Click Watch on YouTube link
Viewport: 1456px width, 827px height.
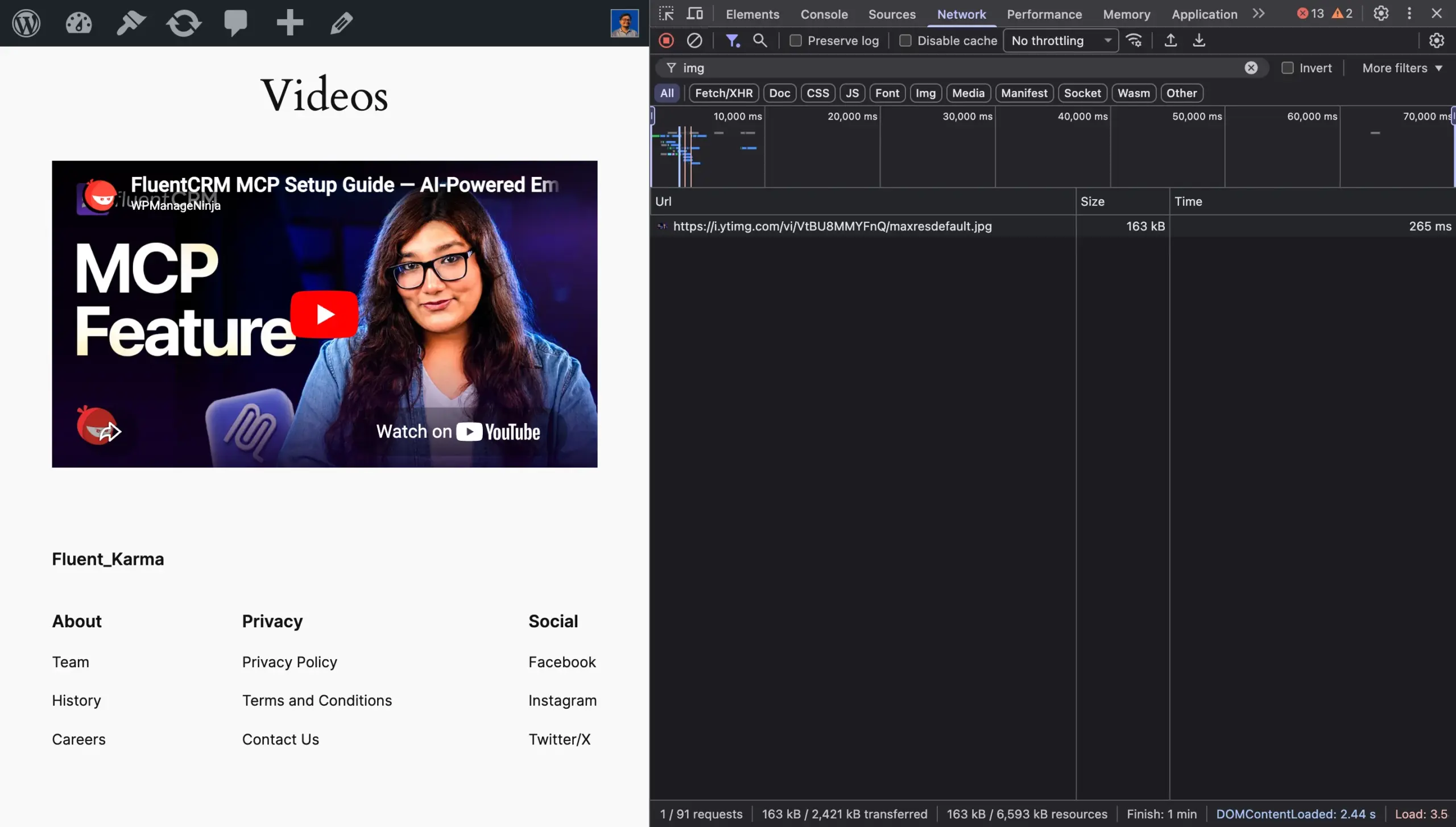point(458,432)
